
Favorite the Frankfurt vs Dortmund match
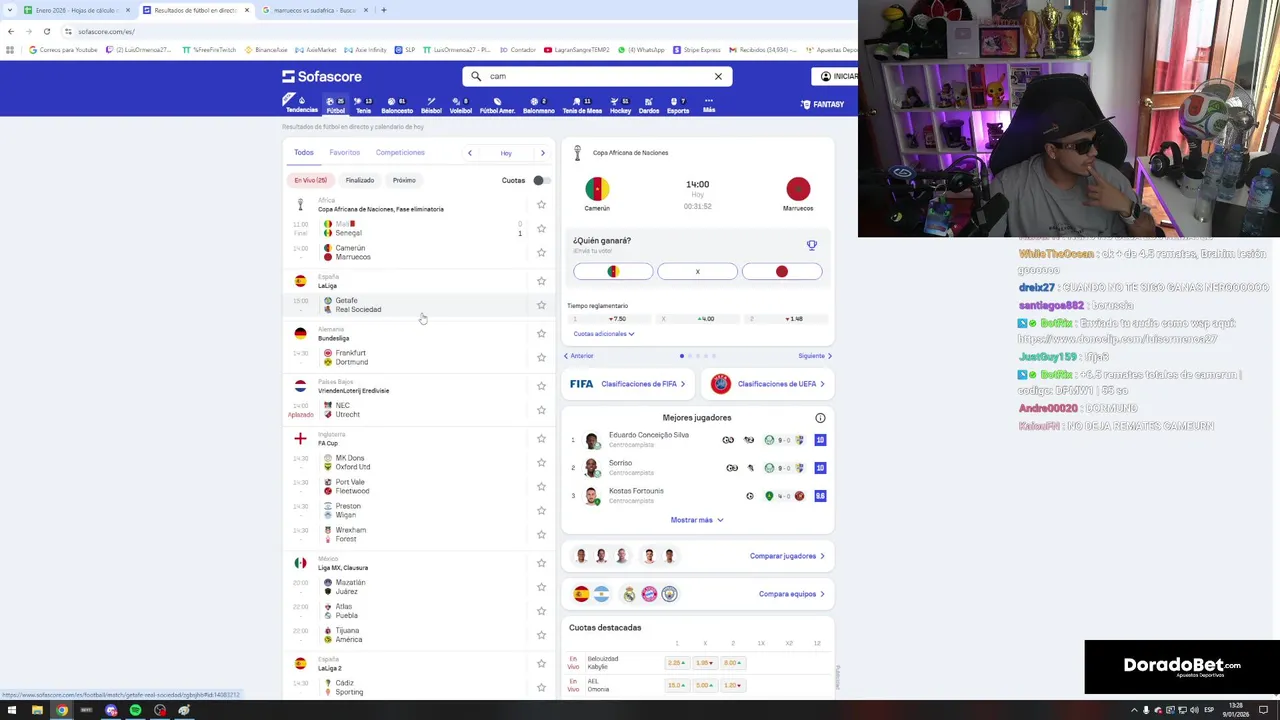541,357
